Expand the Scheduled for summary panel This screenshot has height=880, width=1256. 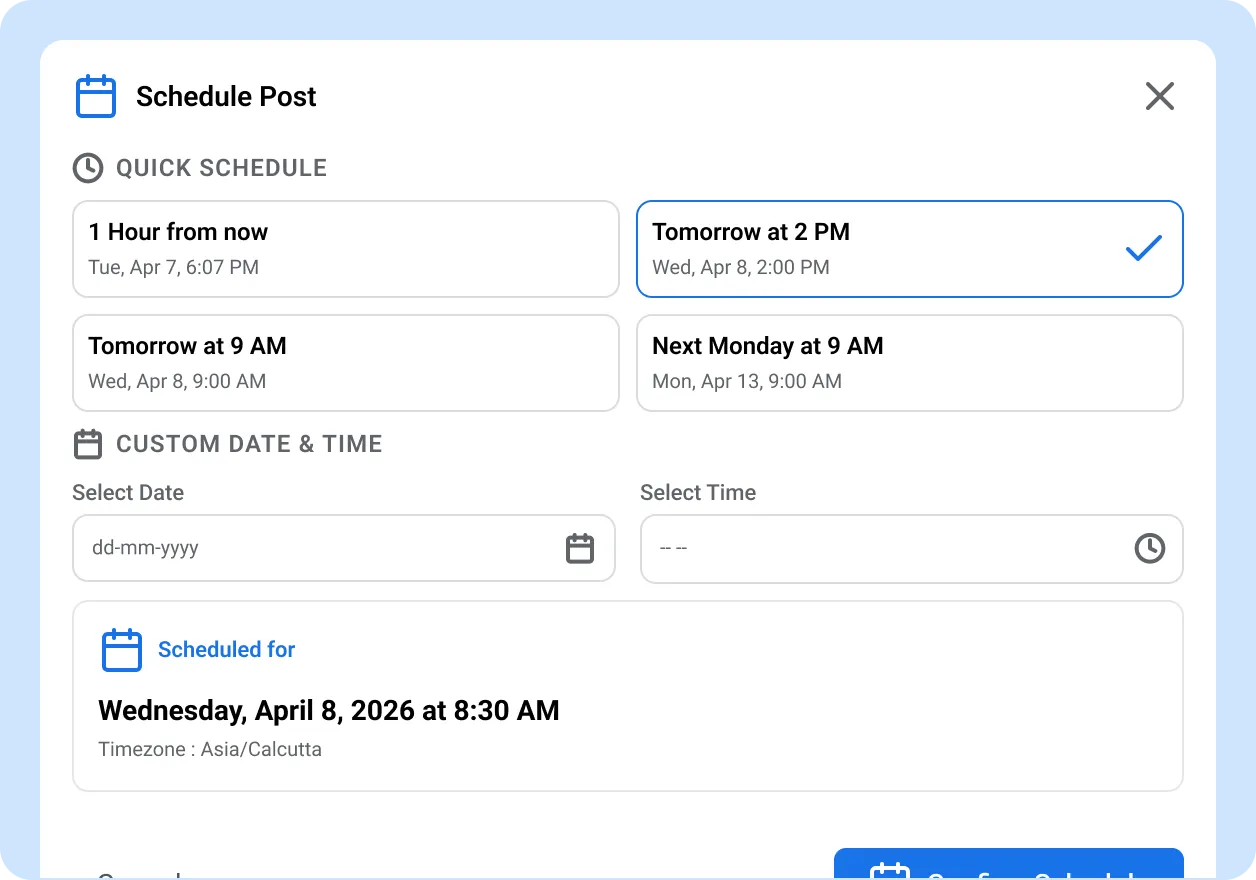click(627, 695)
